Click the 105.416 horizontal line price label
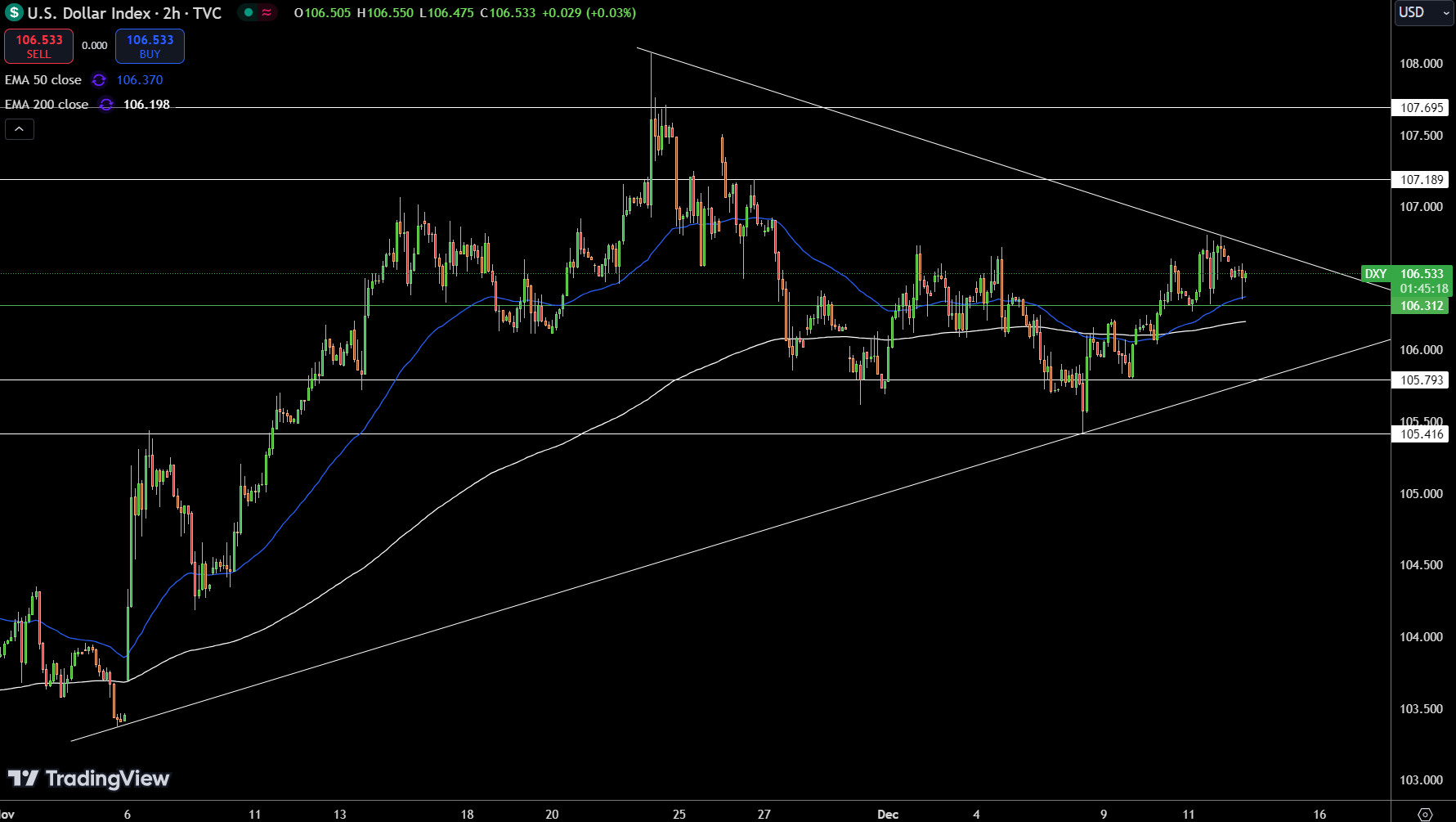This screenshot has width=1456, height=822. pyautogui.click(x=1421, y=434)
